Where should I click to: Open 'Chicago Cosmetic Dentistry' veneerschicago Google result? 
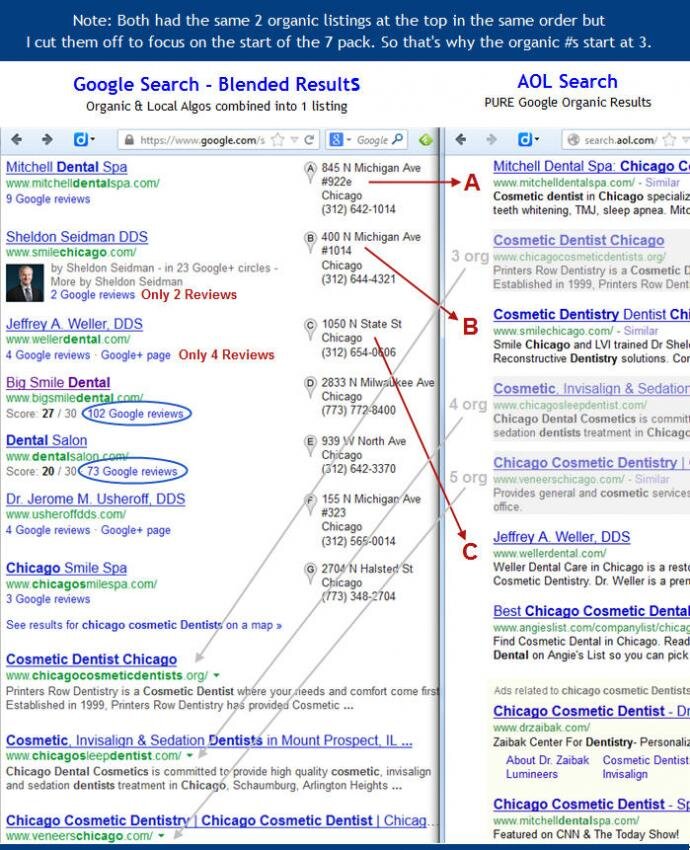222,820
